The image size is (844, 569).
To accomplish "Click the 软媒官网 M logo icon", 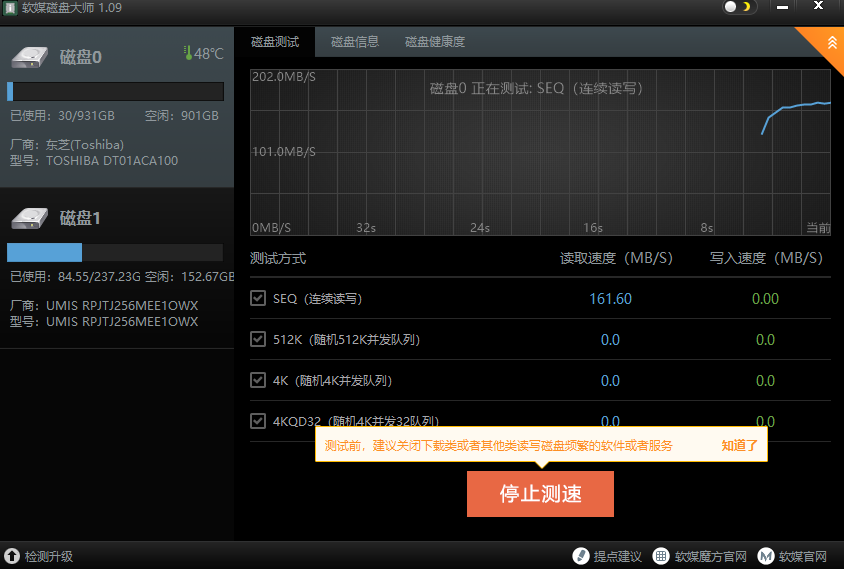I will click(766, 556).
